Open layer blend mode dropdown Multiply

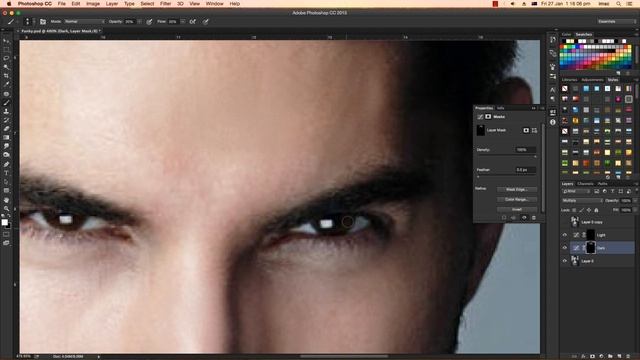coord(582,201)
